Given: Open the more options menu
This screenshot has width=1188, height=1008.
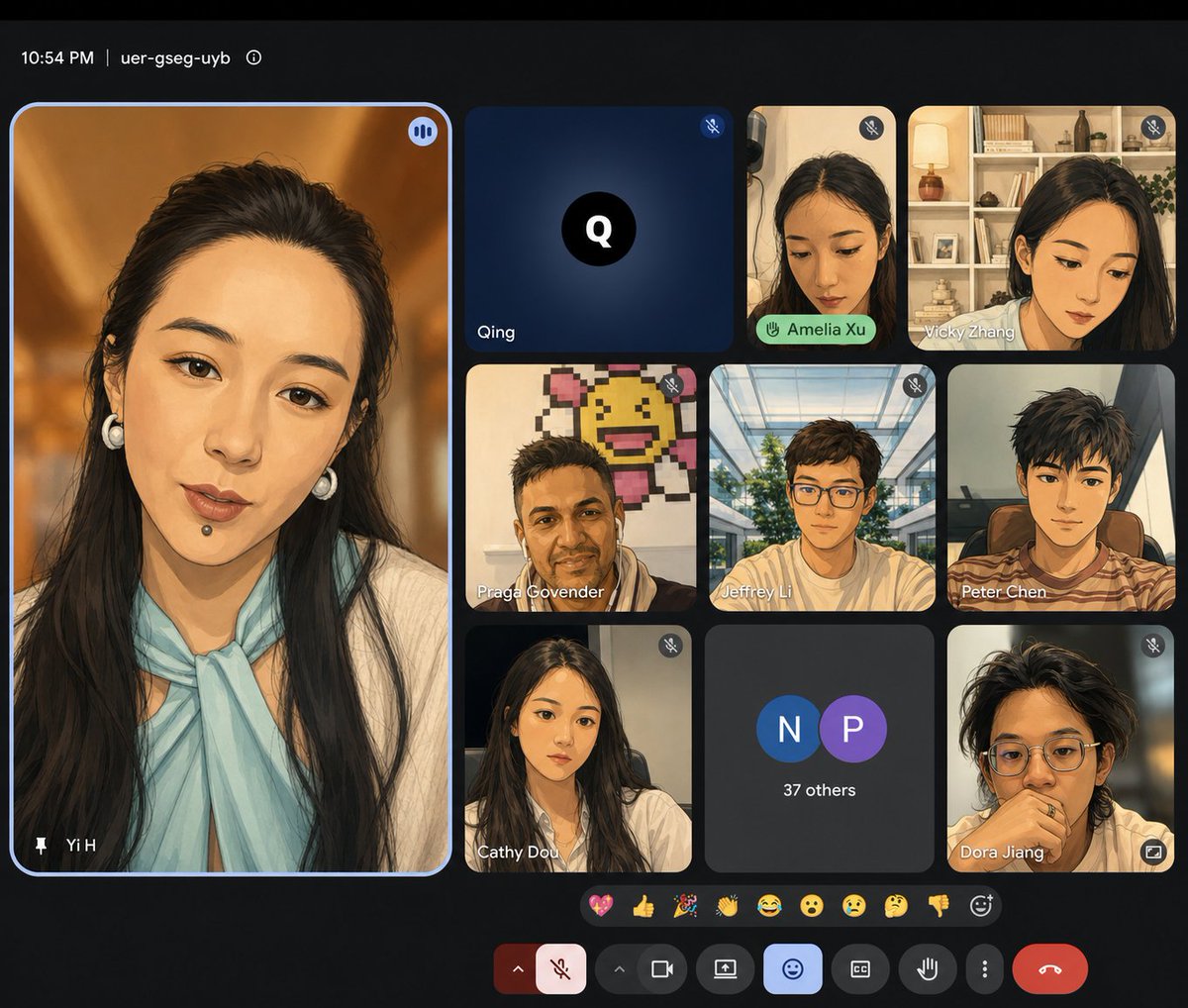Looking at the screenshot, I should tap(984, 969).
